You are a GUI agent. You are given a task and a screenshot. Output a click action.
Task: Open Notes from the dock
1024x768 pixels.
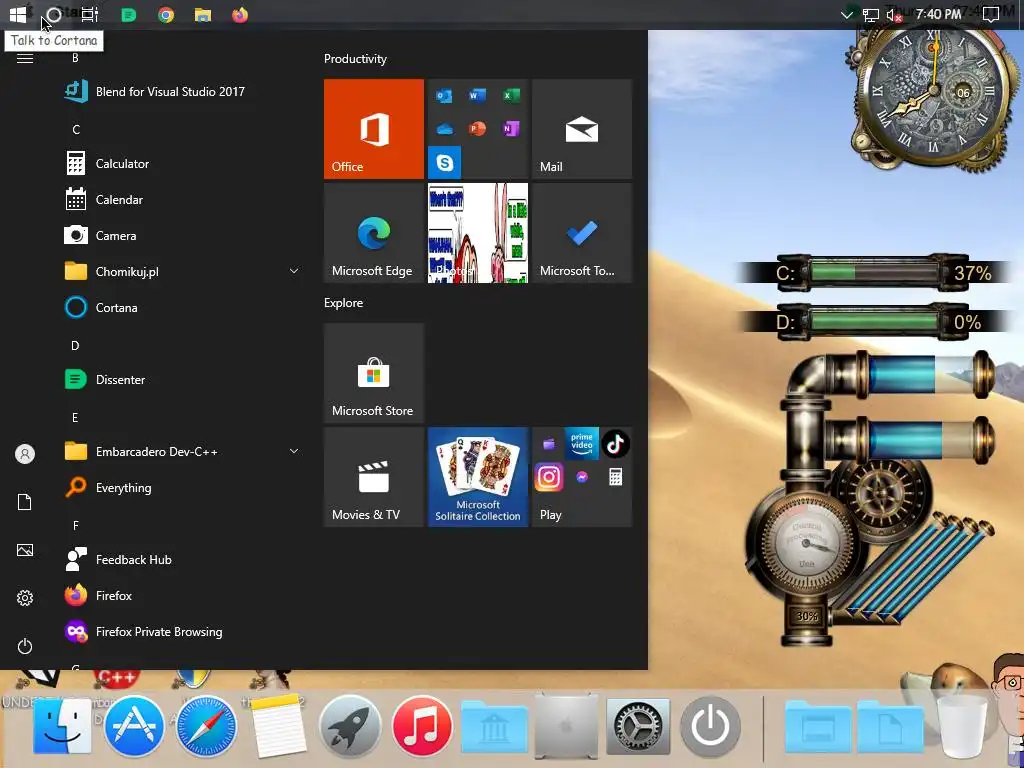point(278,726)
